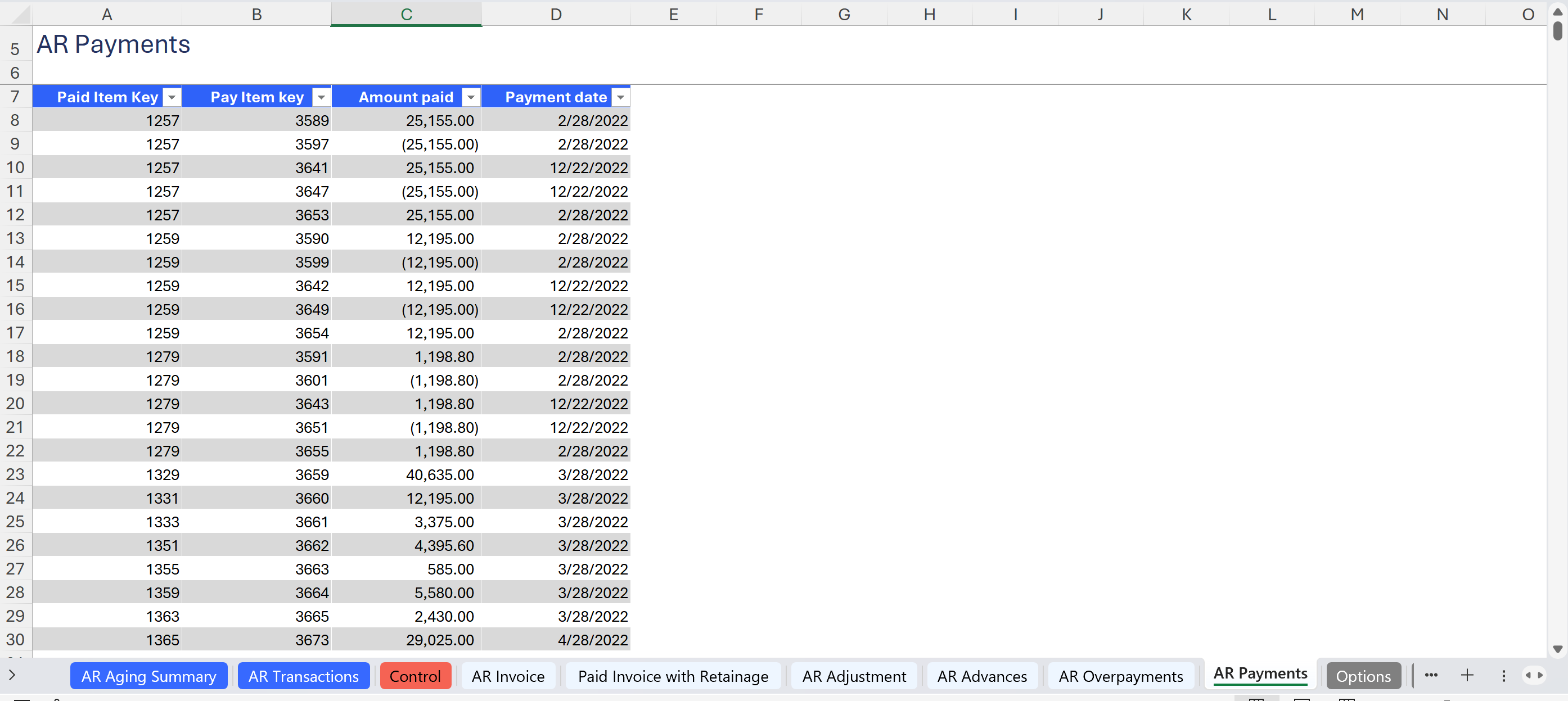Select the gray Options sheet tab
This screenshot has width=1568, height=701.
coord(1362,676)
